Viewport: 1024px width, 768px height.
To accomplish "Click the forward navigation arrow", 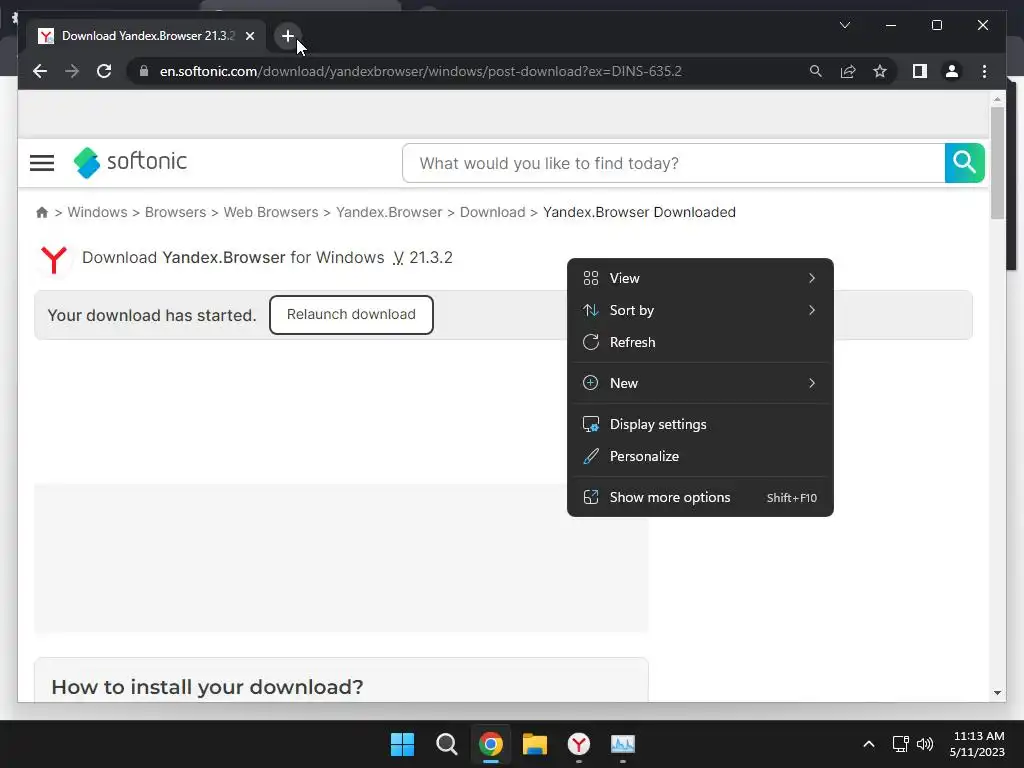I will (x=72, y=71).
